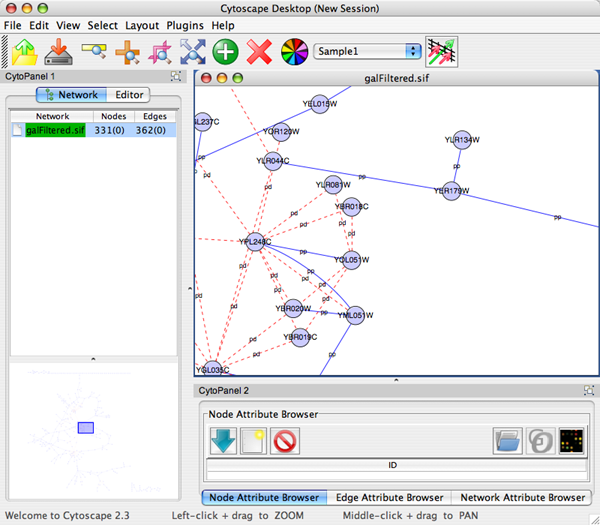Screen dimensions: 600x525
Task: Click the blue down-arrow select attributes icon
Action: [x=221, y=440]
